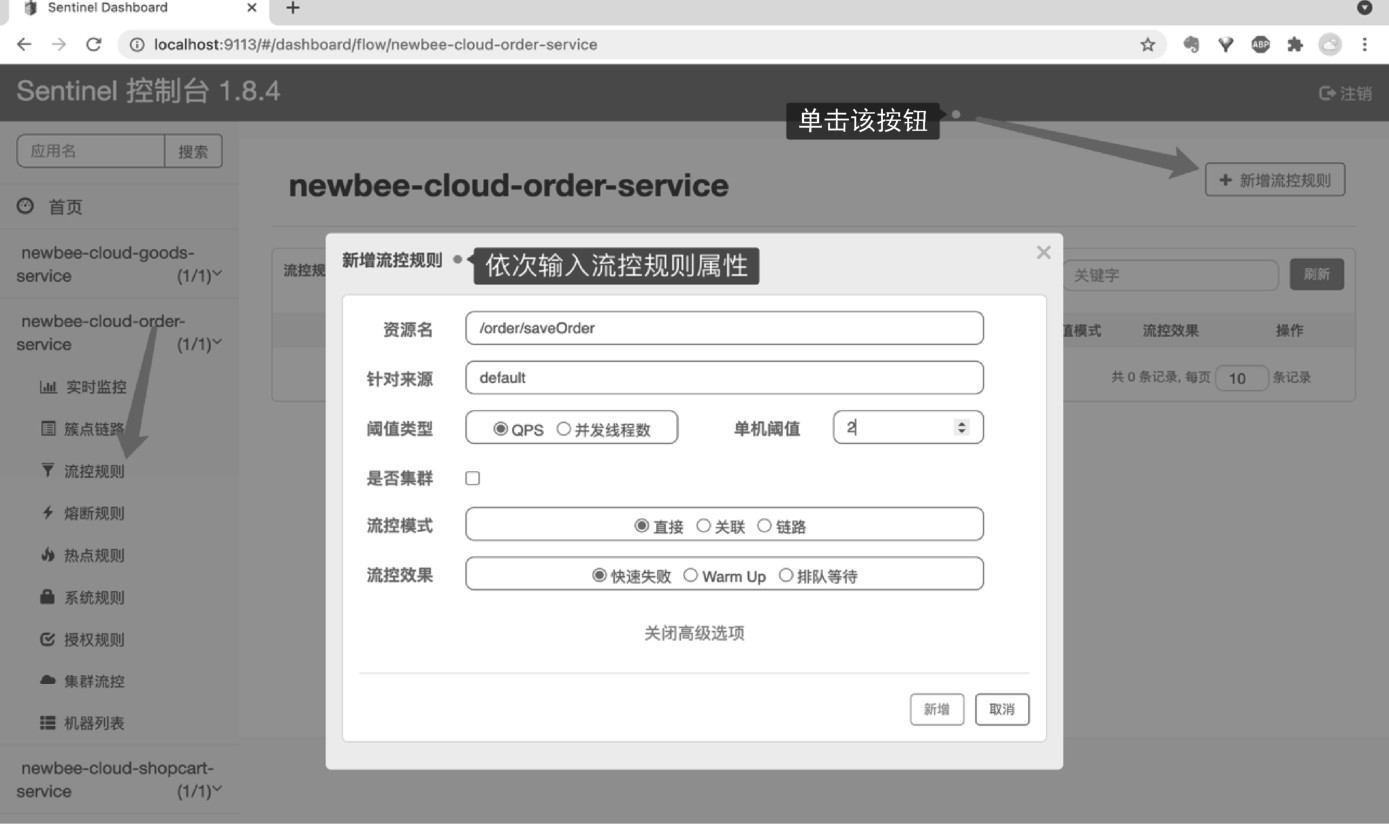Click the records-per-page field showing 10
Image resolution: width=1389 pixels, height=824 pixels.
pos(1241,378)
